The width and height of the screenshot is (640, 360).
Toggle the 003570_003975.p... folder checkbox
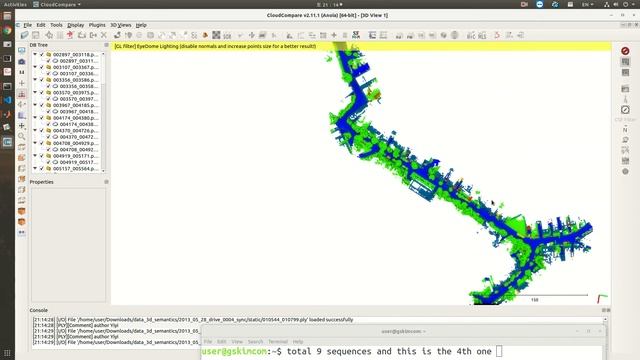42,93
